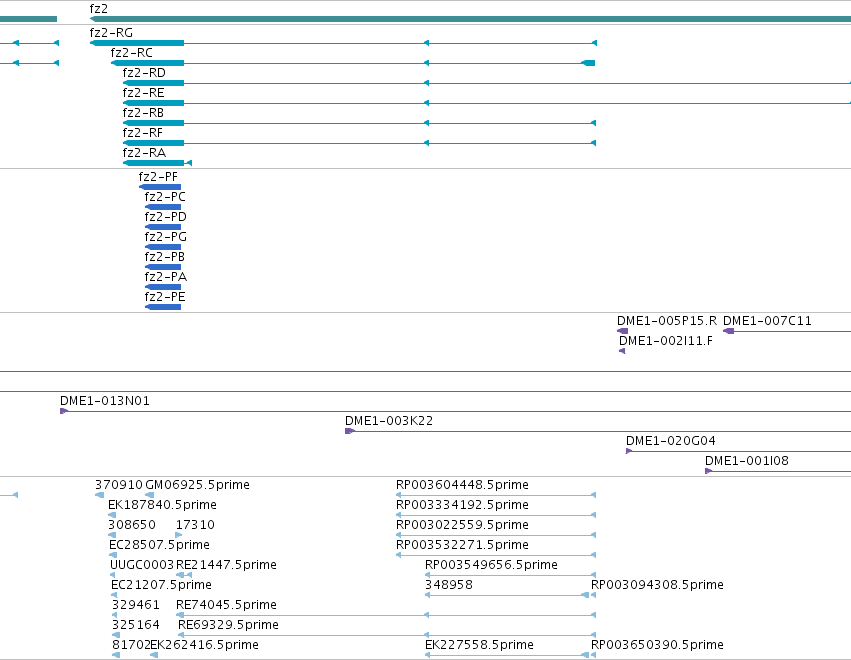The width and height of the screenshot is (851, 660).
Task: Select the EK262416.5prime EST label
Action: (x=205, y=645)
